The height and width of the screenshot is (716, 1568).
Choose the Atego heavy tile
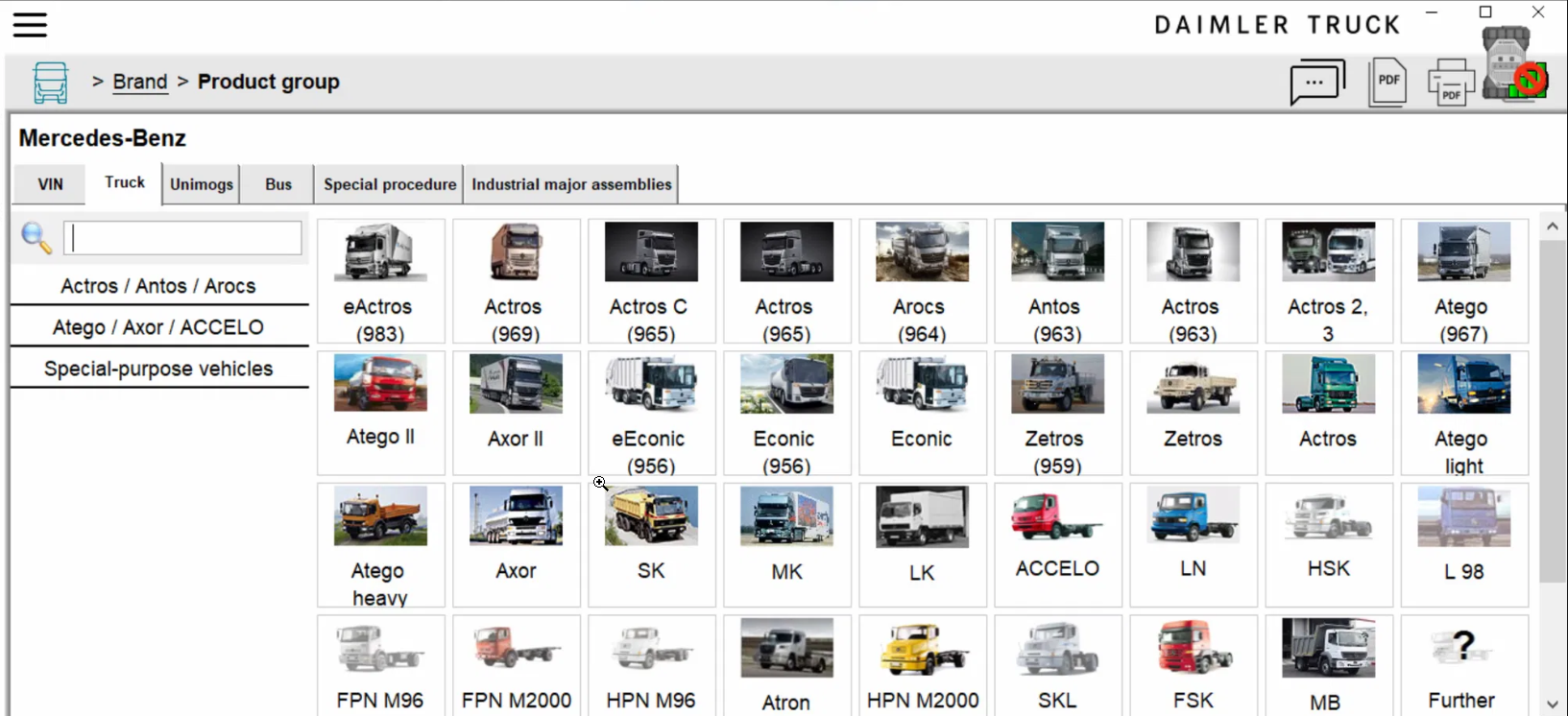point(381,545)
